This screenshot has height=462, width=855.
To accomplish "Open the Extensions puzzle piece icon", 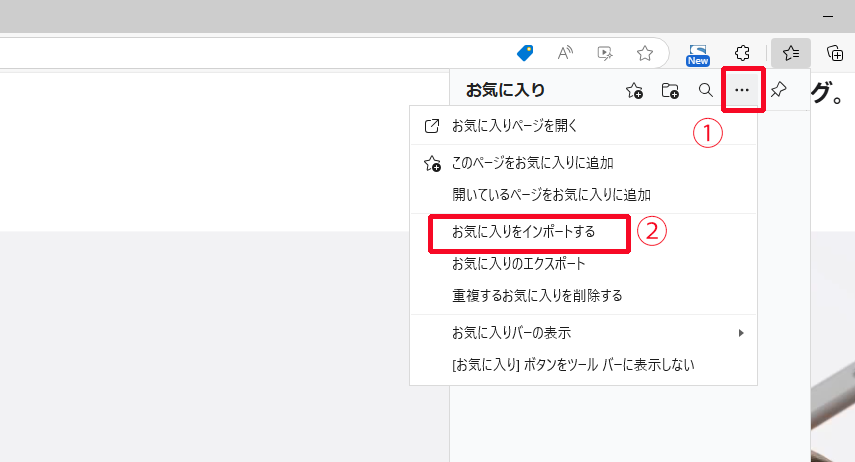I will 742,53.
